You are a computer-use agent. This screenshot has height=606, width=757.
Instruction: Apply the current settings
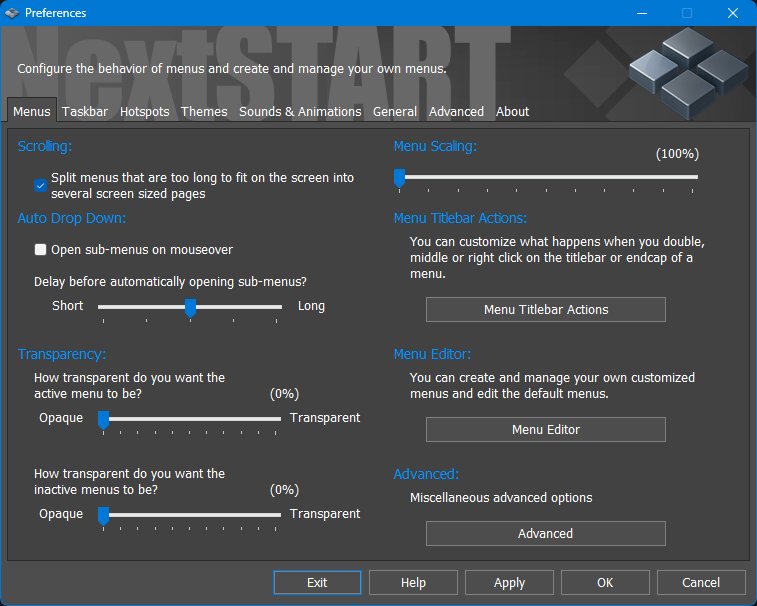[x=509, y=583]
